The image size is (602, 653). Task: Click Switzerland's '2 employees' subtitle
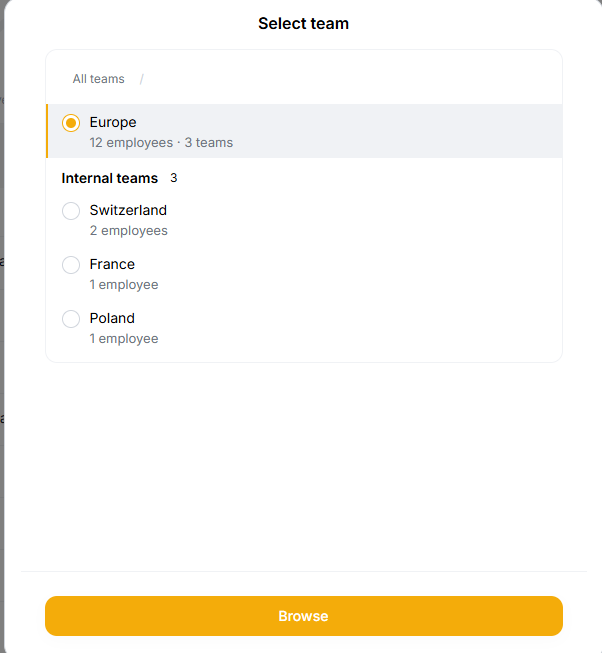click(128, 230)
